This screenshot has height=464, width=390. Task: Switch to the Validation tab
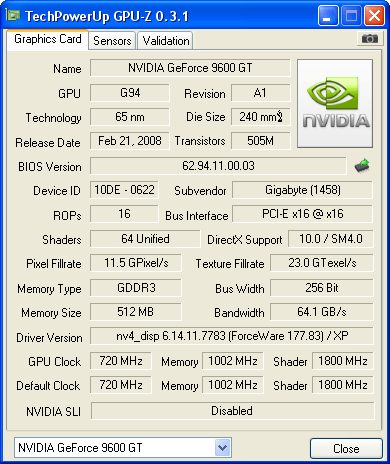point(166,41)
